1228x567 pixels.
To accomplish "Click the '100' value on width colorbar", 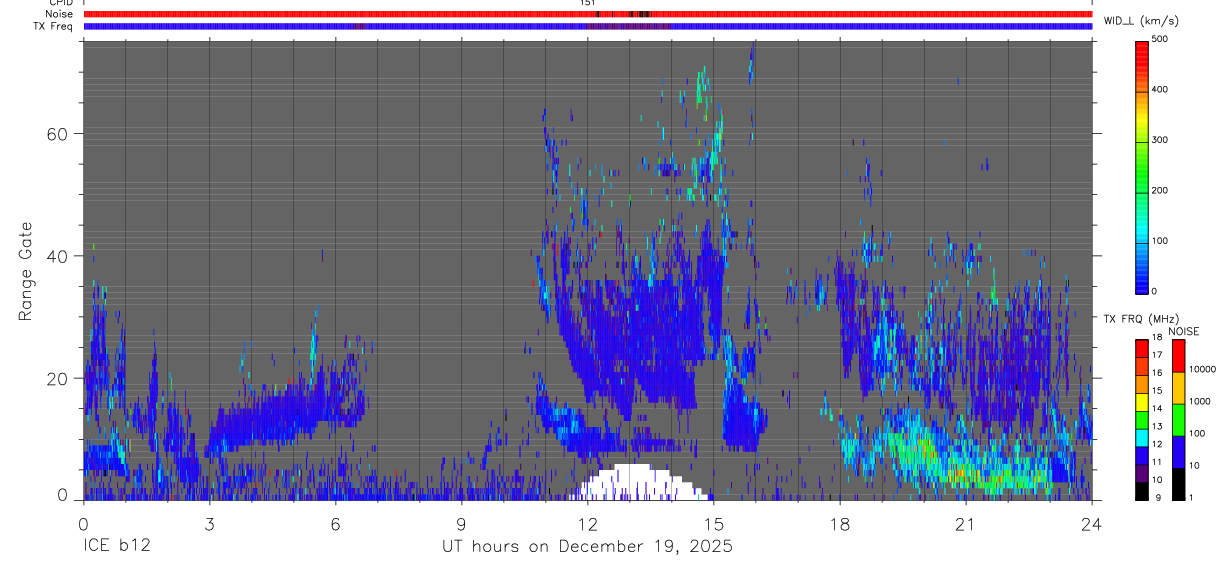I will (x=1160, y=241).
